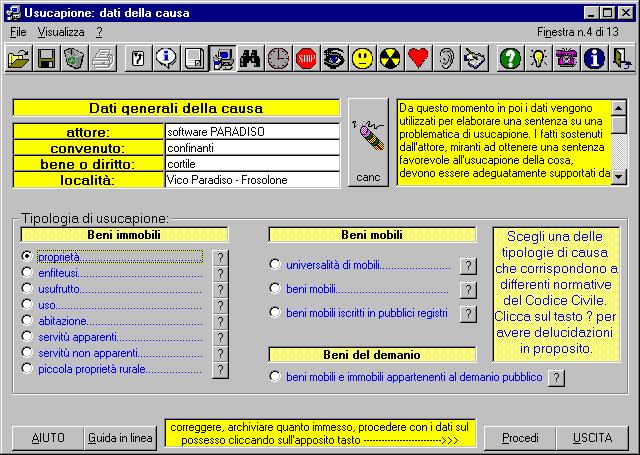
Task: Click the radiation symbol toolbar icon
Action: (x=390, y=59)
